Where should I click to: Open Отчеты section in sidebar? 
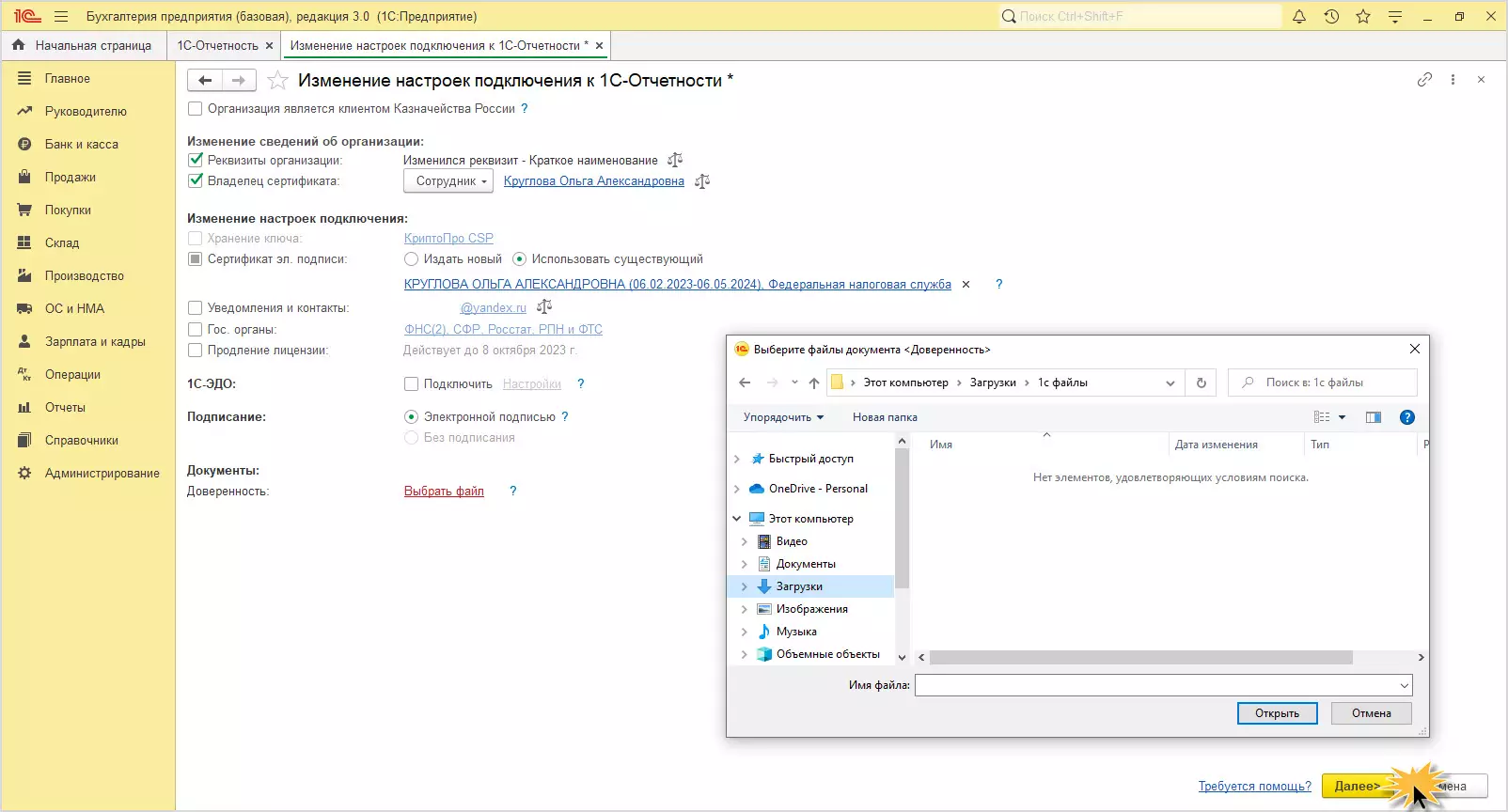pyautogui.click(x=65, y=408)
